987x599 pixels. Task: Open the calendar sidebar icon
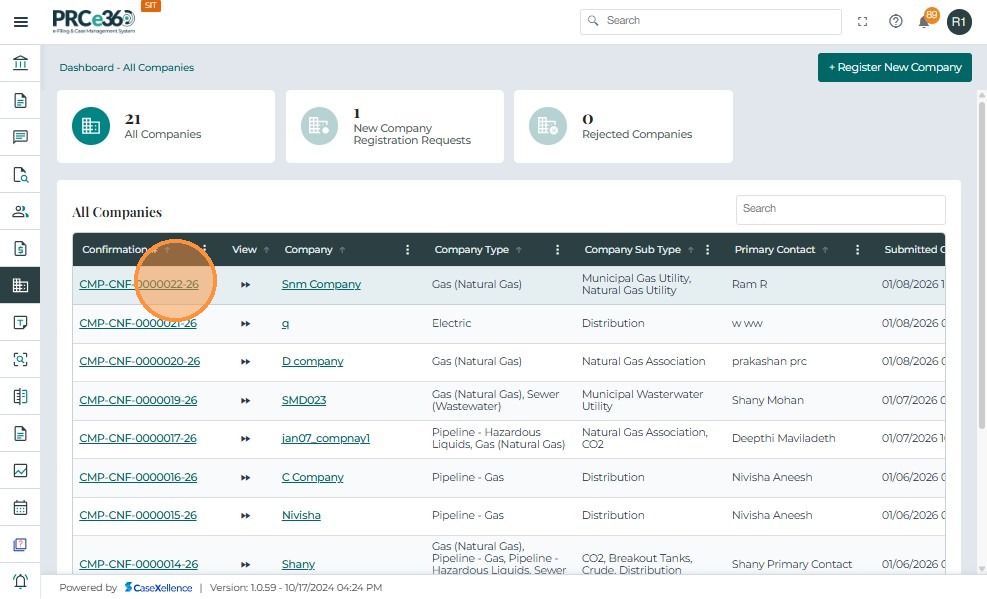point(20,507)
